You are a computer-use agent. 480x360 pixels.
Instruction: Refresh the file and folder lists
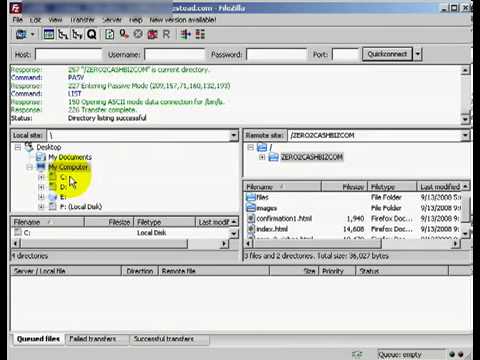109,34
